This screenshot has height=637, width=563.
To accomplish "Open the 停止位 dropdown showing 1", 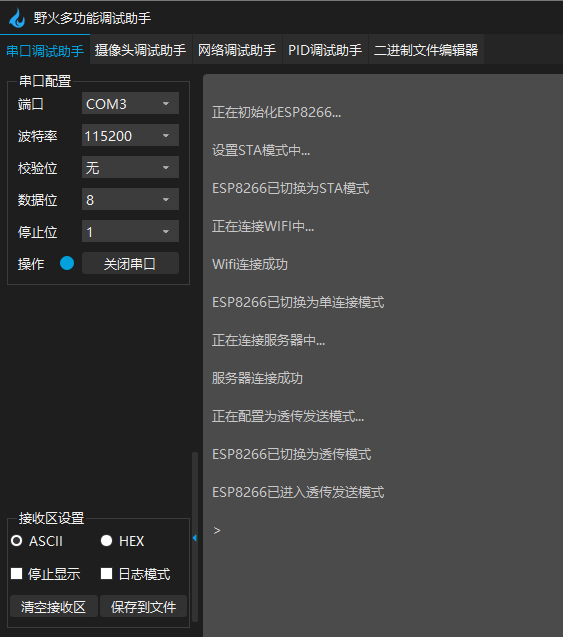I will tap(130, 232).
